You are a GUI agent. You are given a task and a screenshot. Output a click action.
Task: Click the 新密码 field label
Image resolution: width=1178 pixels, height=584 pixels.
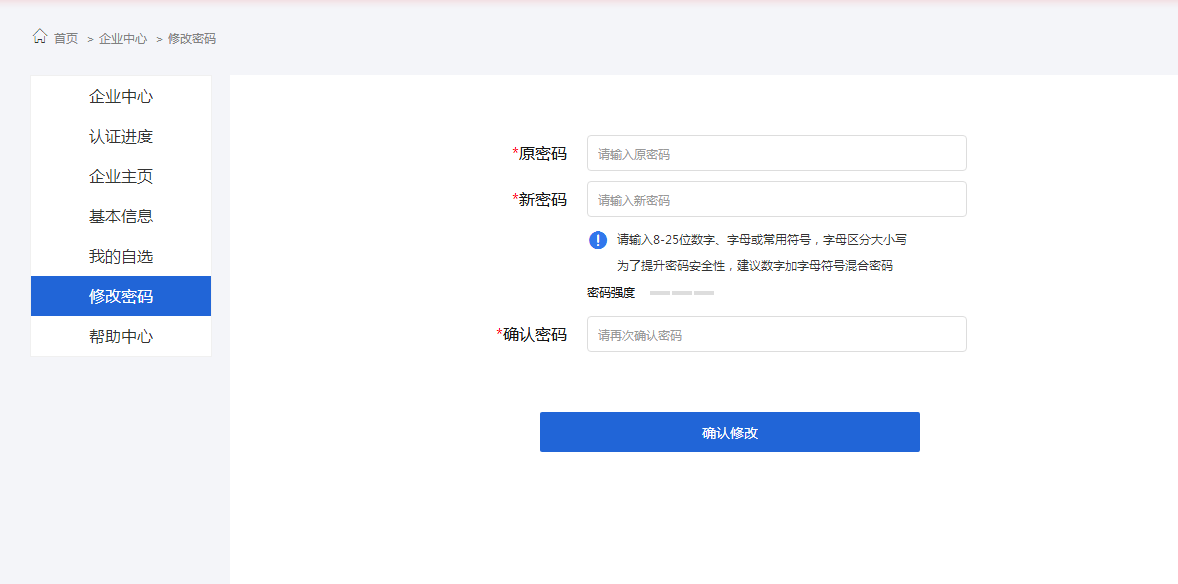(x=542, y=200)
